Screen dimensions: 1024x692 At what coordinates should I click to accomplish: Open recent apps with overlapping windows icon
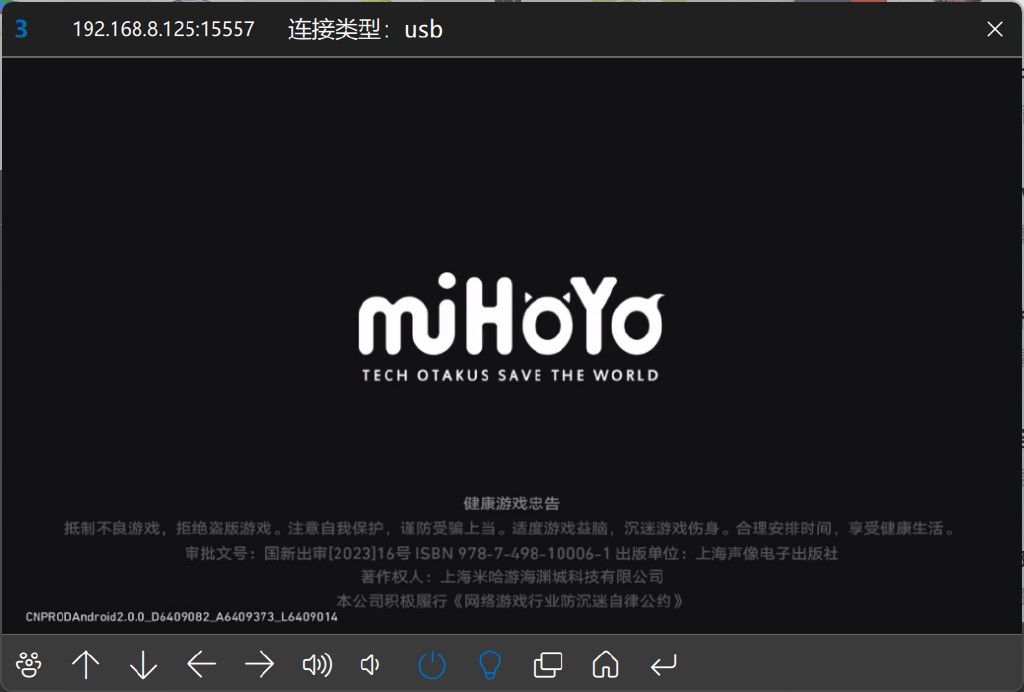tap(548, 664)
